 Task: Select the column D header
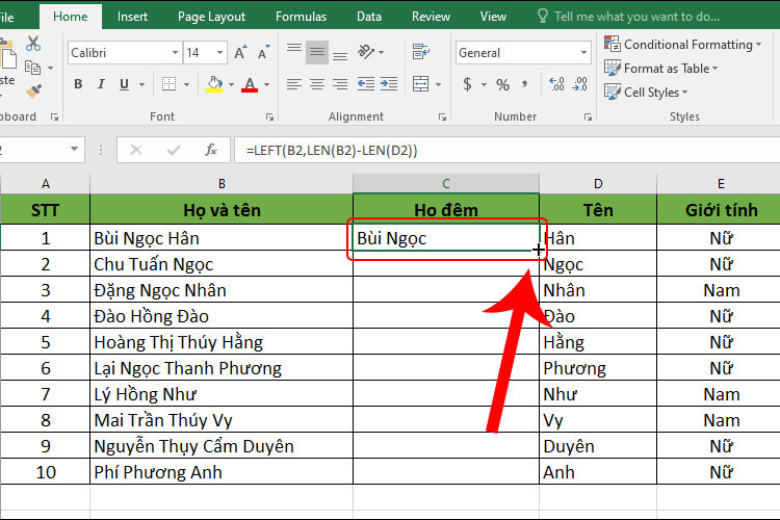[598, 184]
